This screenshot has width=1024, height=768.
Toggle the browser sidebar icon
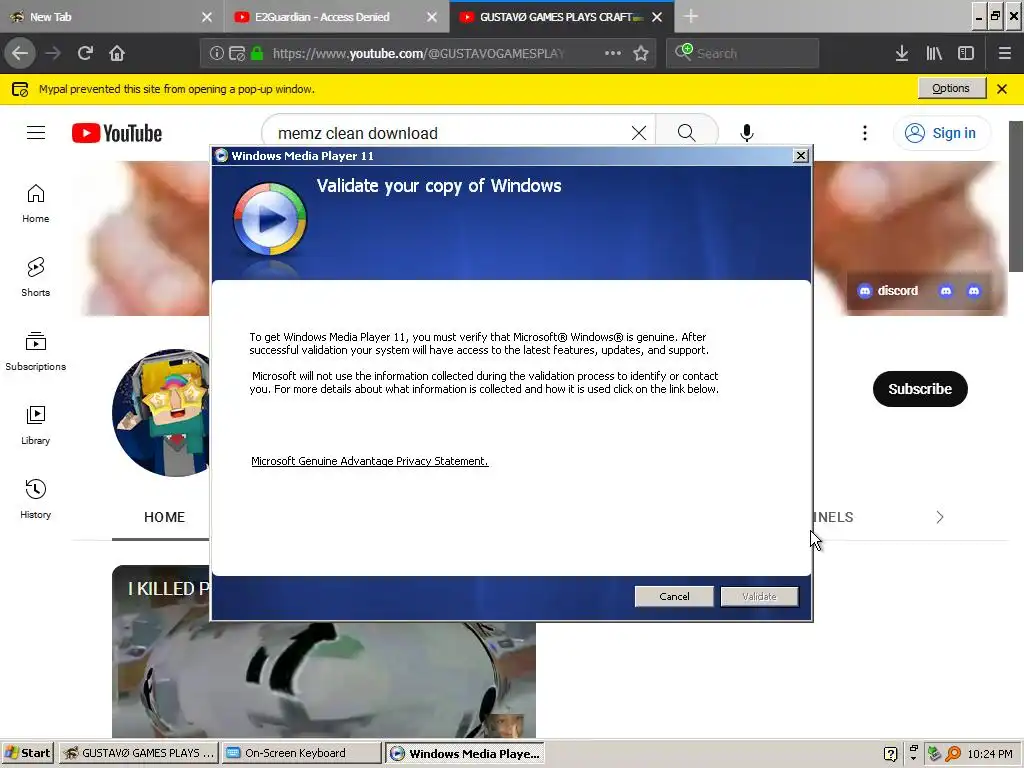966,53
